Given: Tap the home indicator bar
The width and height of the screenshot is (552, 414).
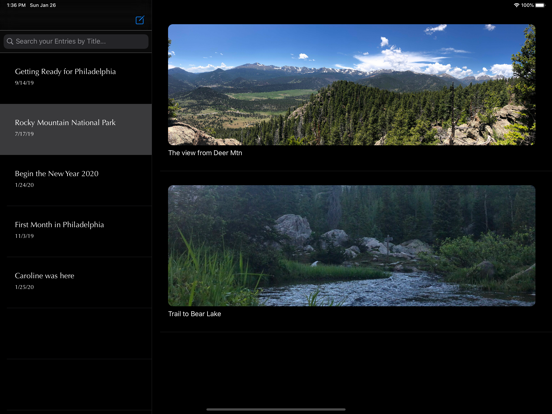Looking at the screenshot, I should point(276,409).
